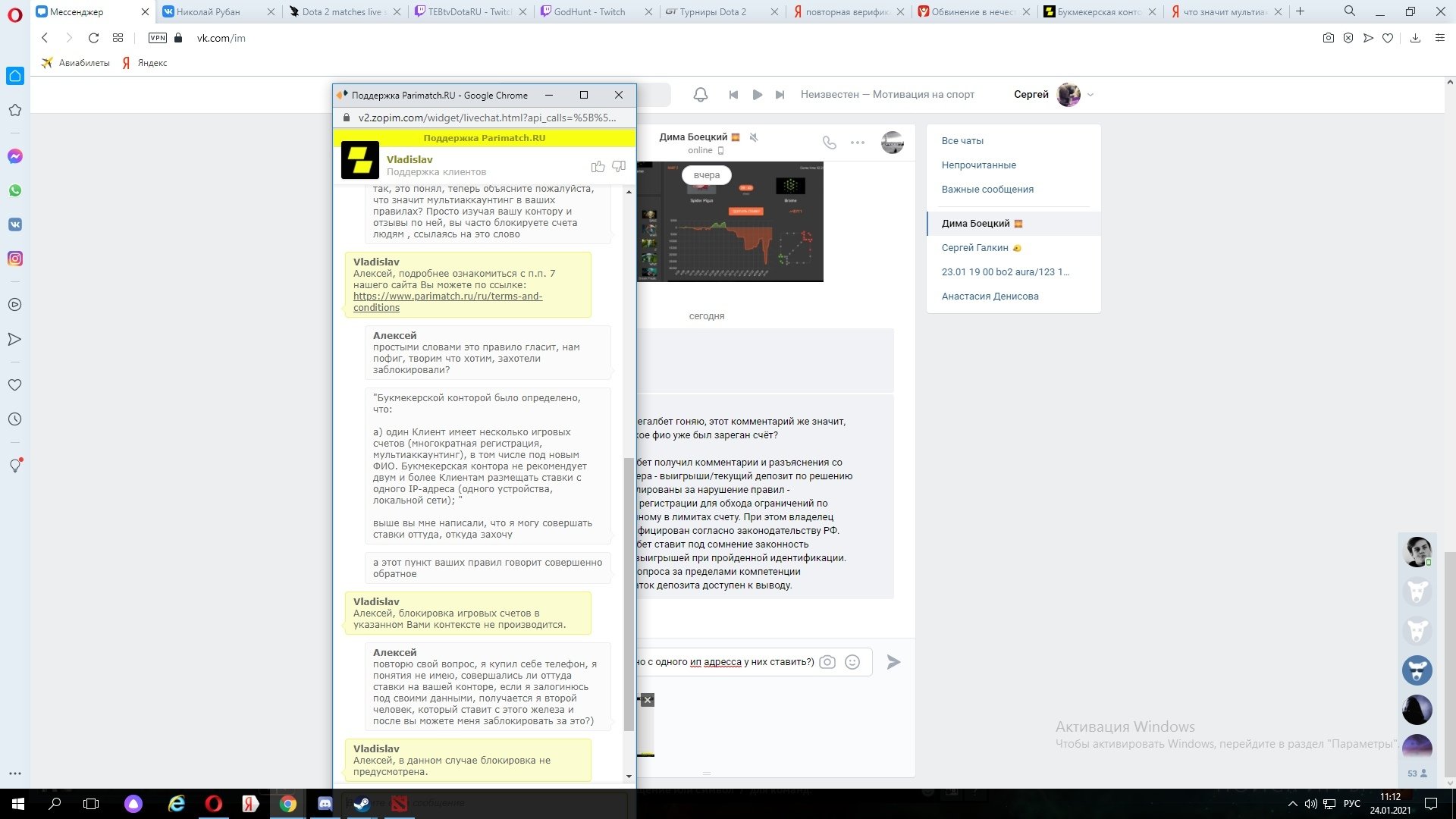Screen dimensions: 1456x819
Task: Open VK notifications bell
Action: 701,95
